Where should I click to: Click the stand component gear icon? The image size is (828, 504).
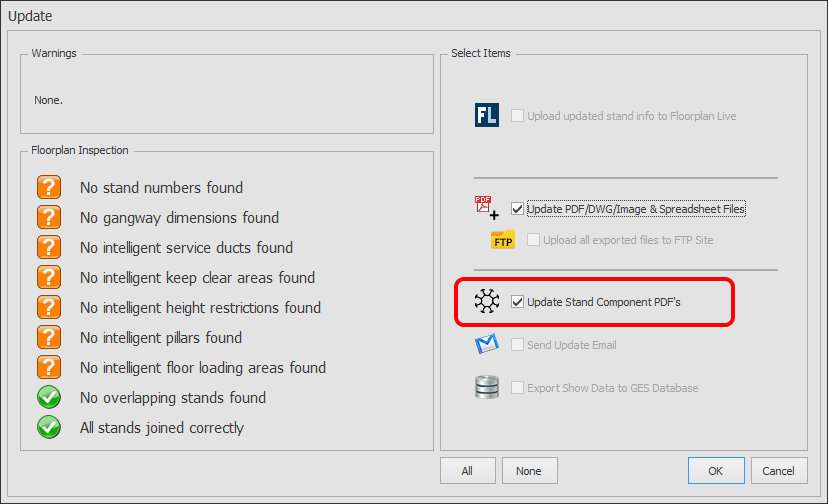click(x=486, y=301)
